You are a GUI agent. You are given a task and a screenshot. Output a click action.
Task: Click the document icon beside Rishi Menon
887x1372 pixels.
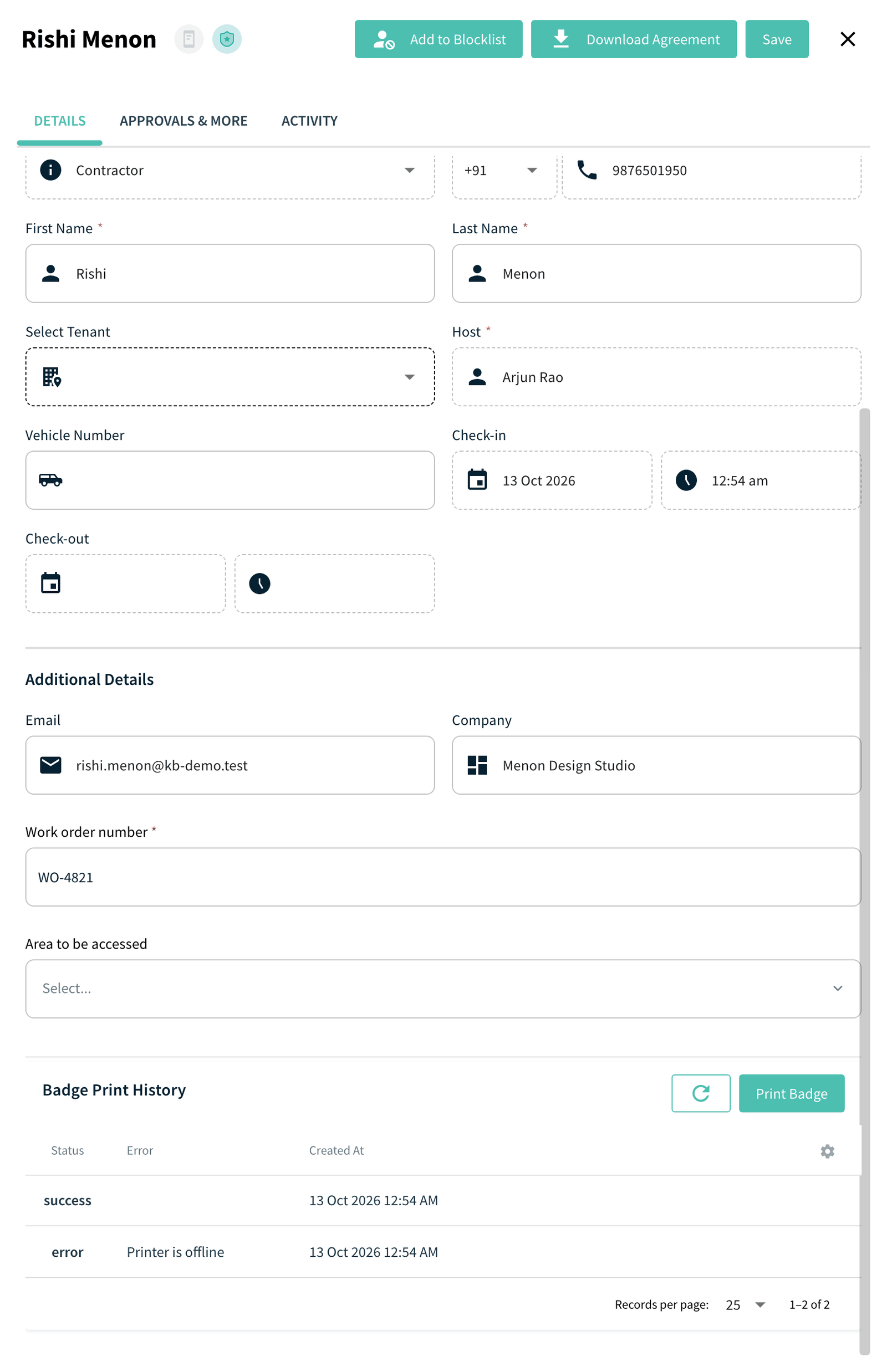coord(189,39)
